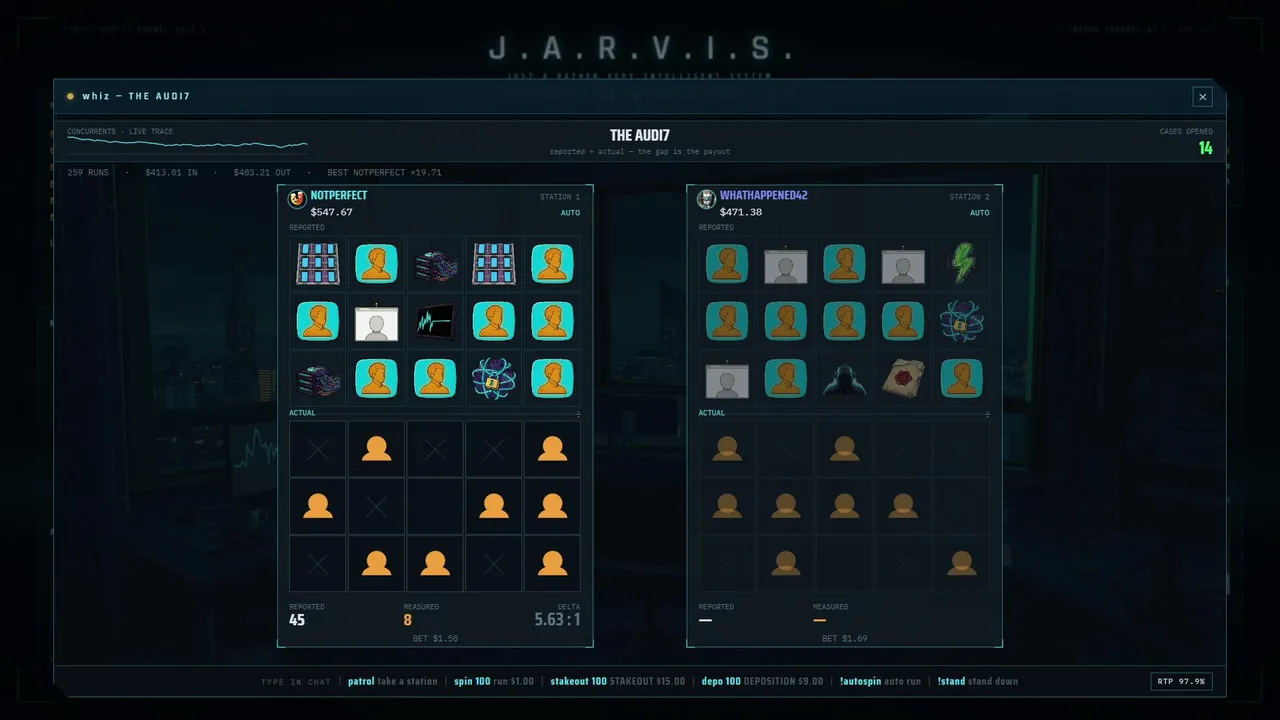The width and height of the screenshot is (1280, 720).
Task: Click the waveform monitor tile in Station 1
Action: point(435,322)
